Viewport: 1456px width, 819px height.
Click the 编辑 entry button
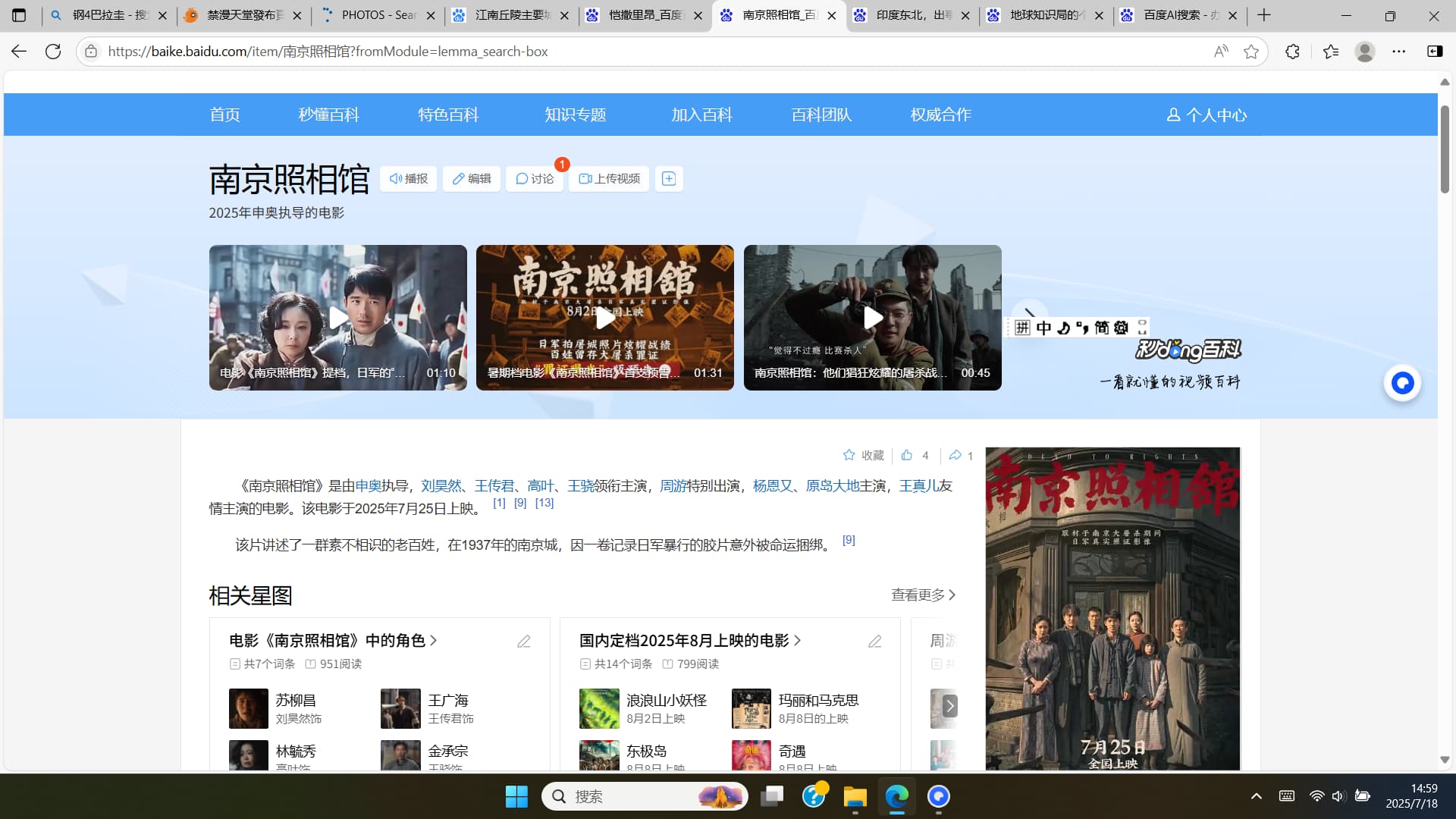point(472,178)
